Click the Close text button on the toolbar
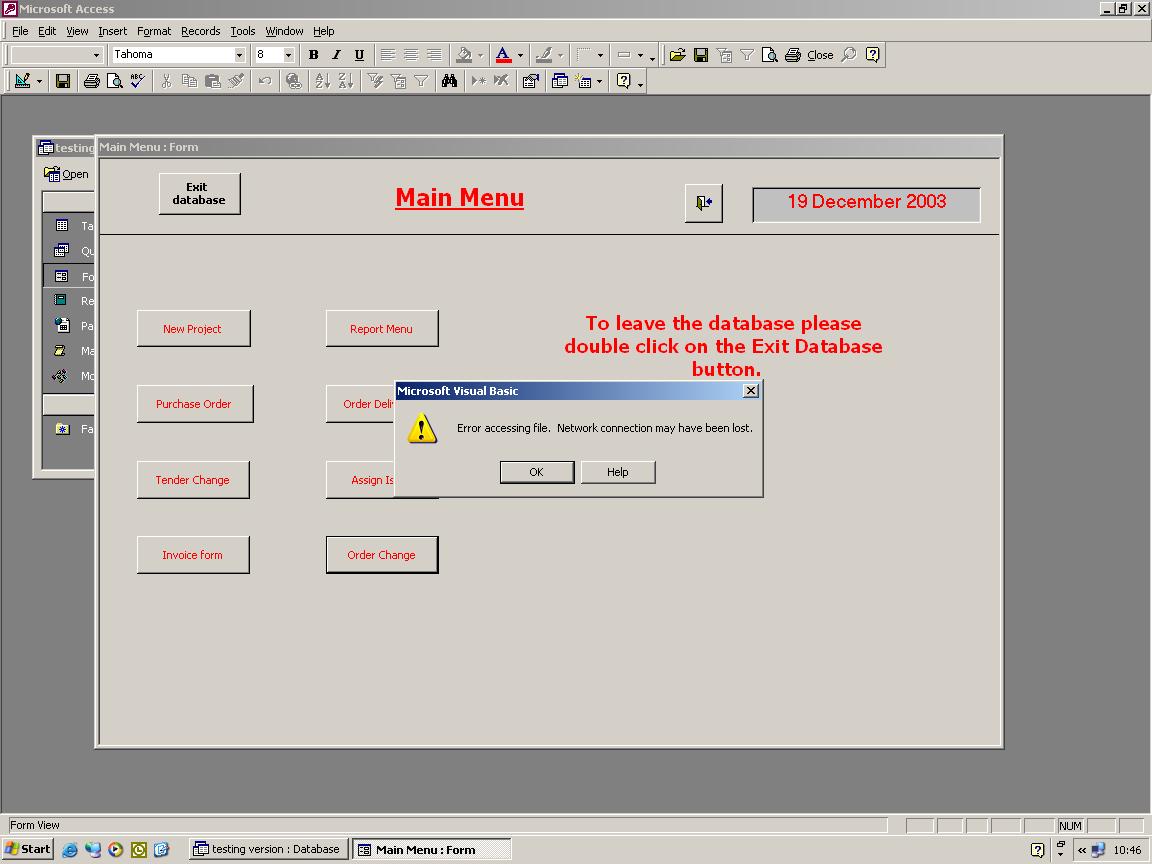 tap(820, 54)
